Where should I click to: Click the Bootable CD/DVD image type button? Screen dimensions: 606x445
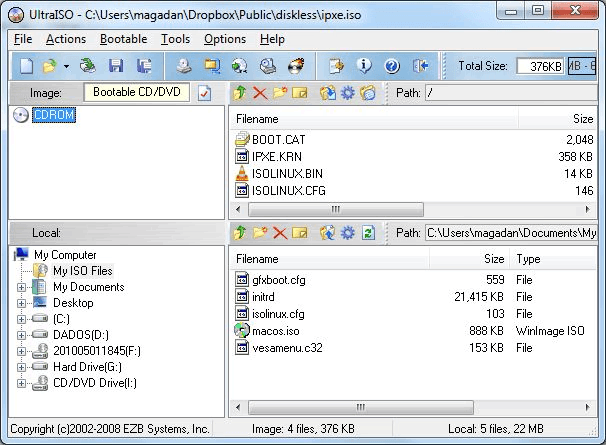137,92
